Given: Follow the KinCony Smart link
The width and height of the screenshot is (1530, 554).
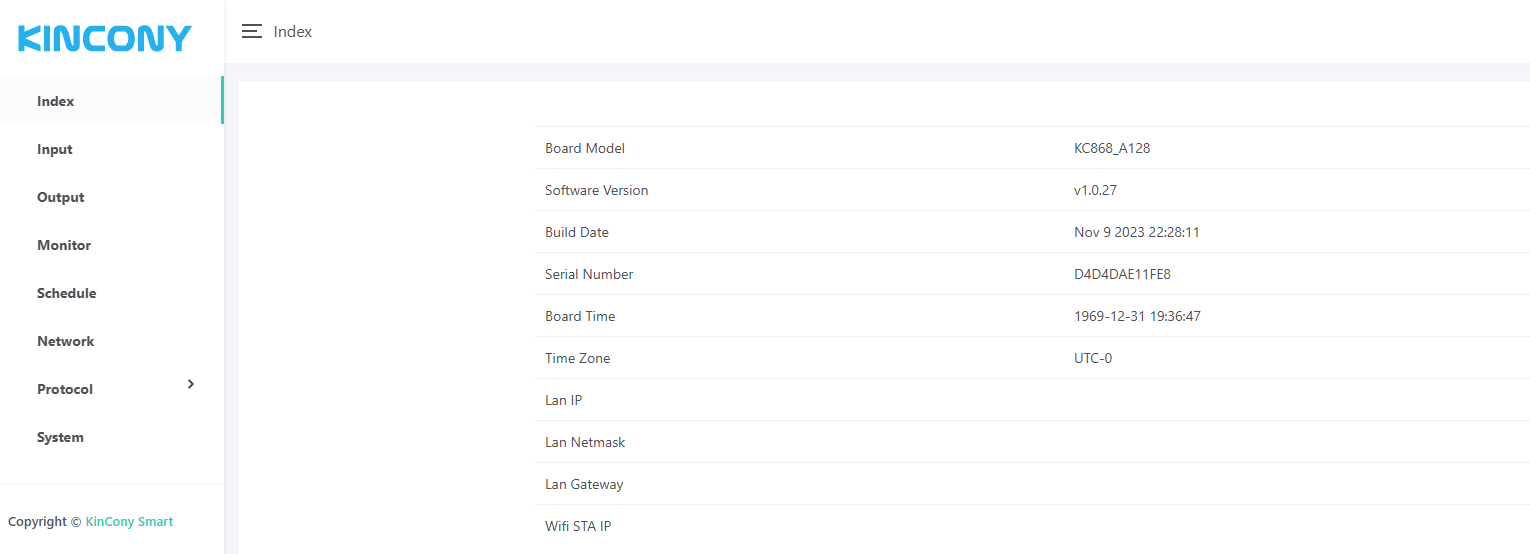Looking at the screenshot, I should tap(129, 521).
